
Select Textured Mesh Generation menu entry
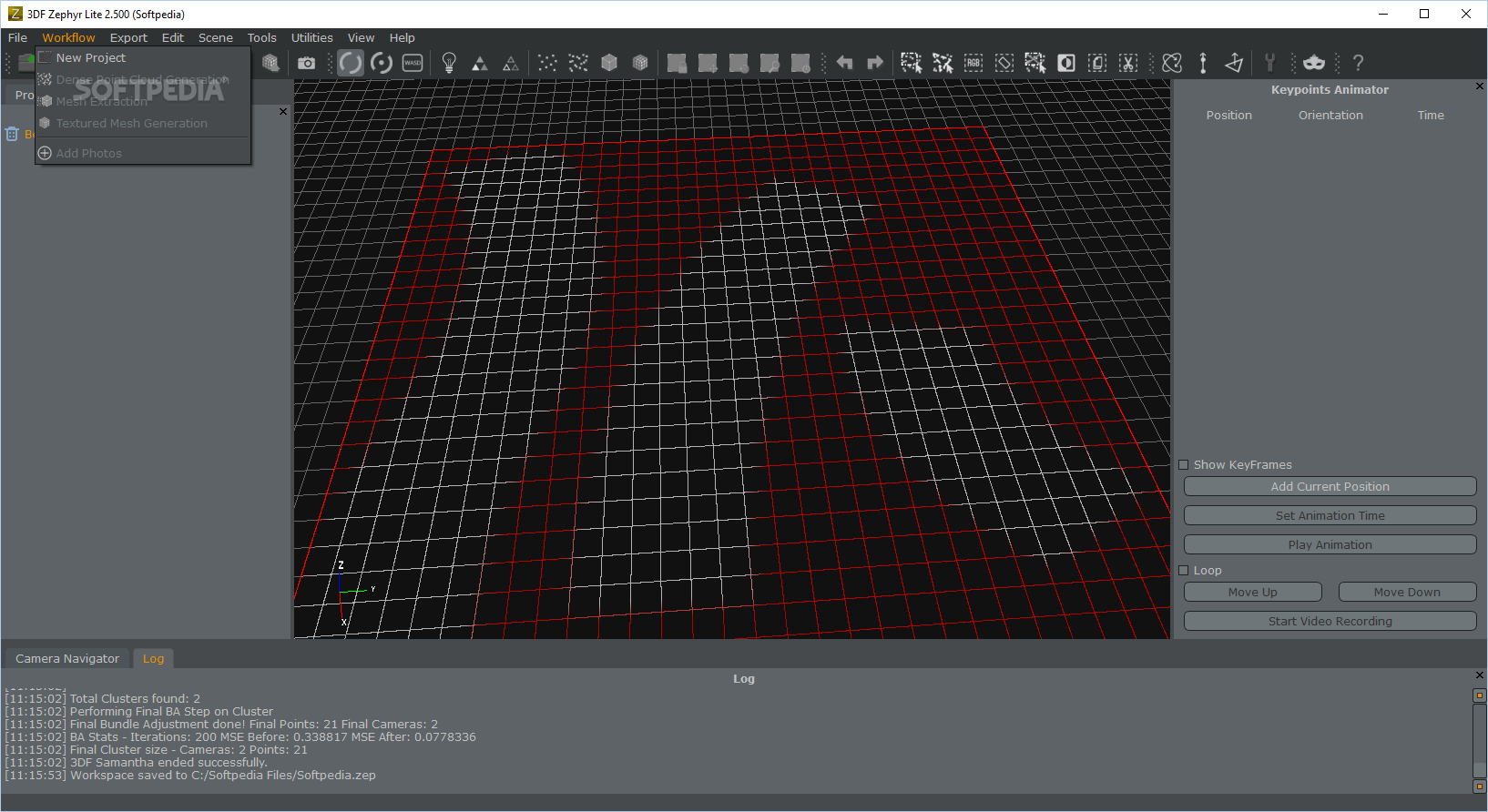pos(142,123)
